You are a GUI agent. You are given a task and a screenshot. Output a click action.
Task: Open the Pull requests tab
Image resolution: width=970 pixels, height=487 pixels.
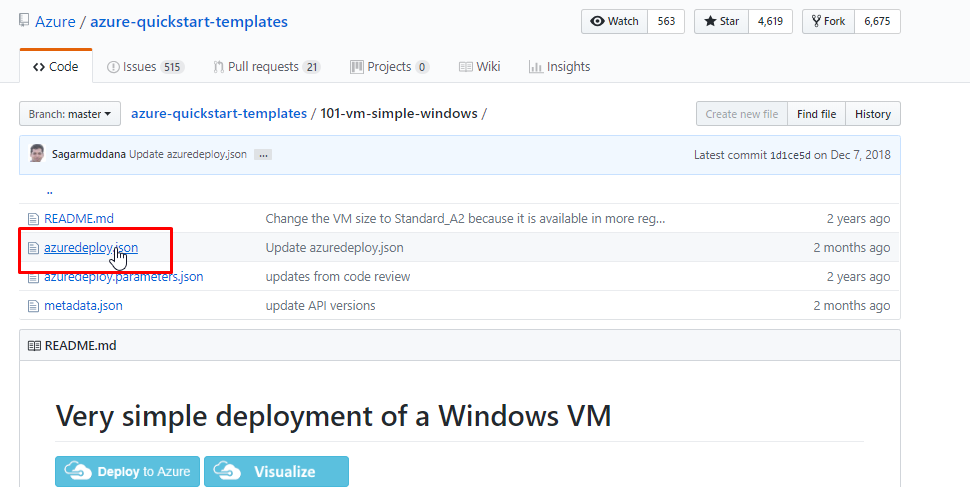click(267, 67)
